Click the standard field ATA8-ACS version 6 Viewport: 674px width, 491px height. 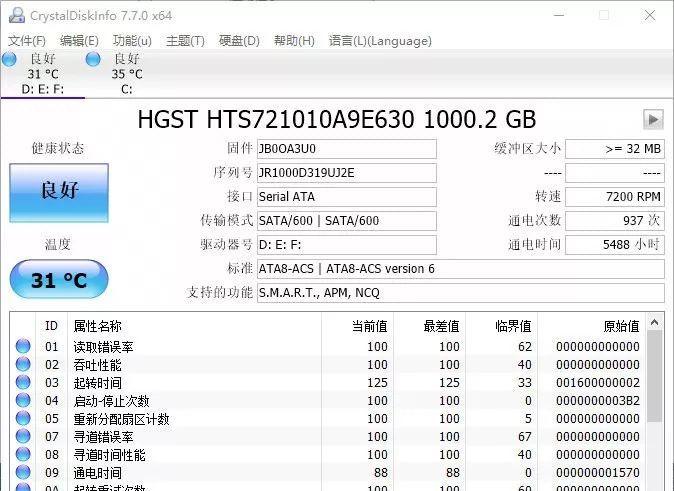click(x=461, y=269)
